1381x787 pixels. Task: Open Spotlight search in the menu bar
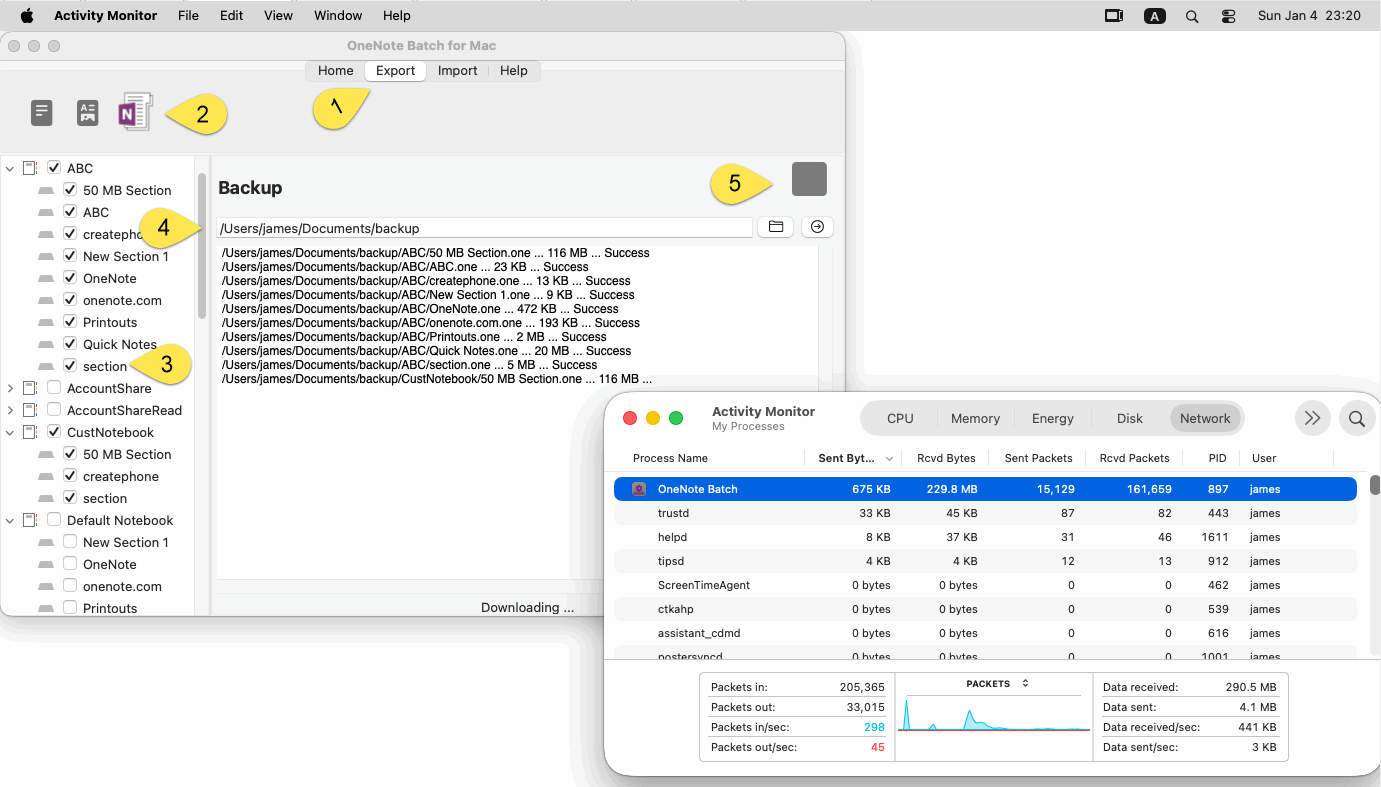click(1192, 15)
